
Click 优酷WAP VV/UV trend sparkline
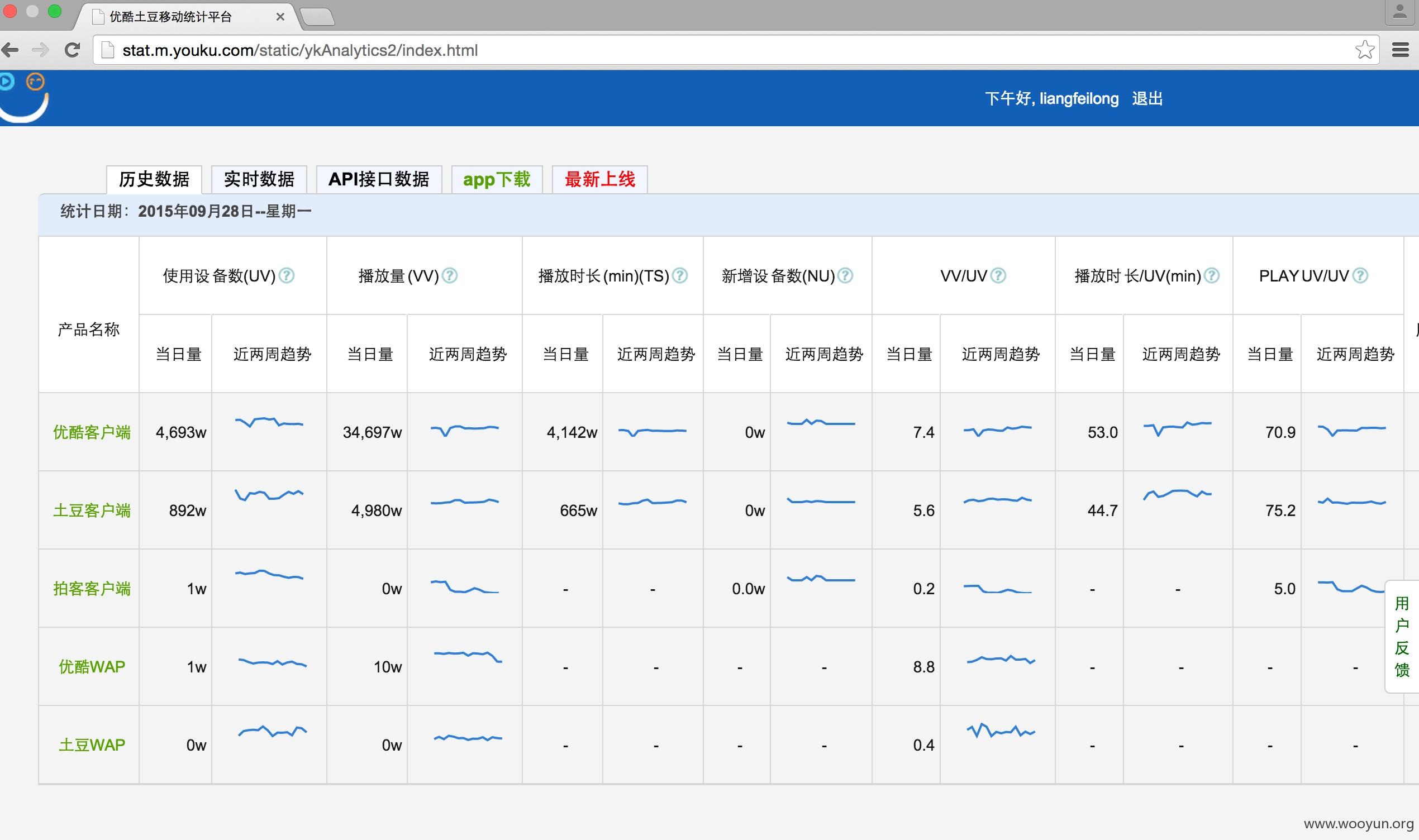pyautogui.click(x=1001, y=660)
